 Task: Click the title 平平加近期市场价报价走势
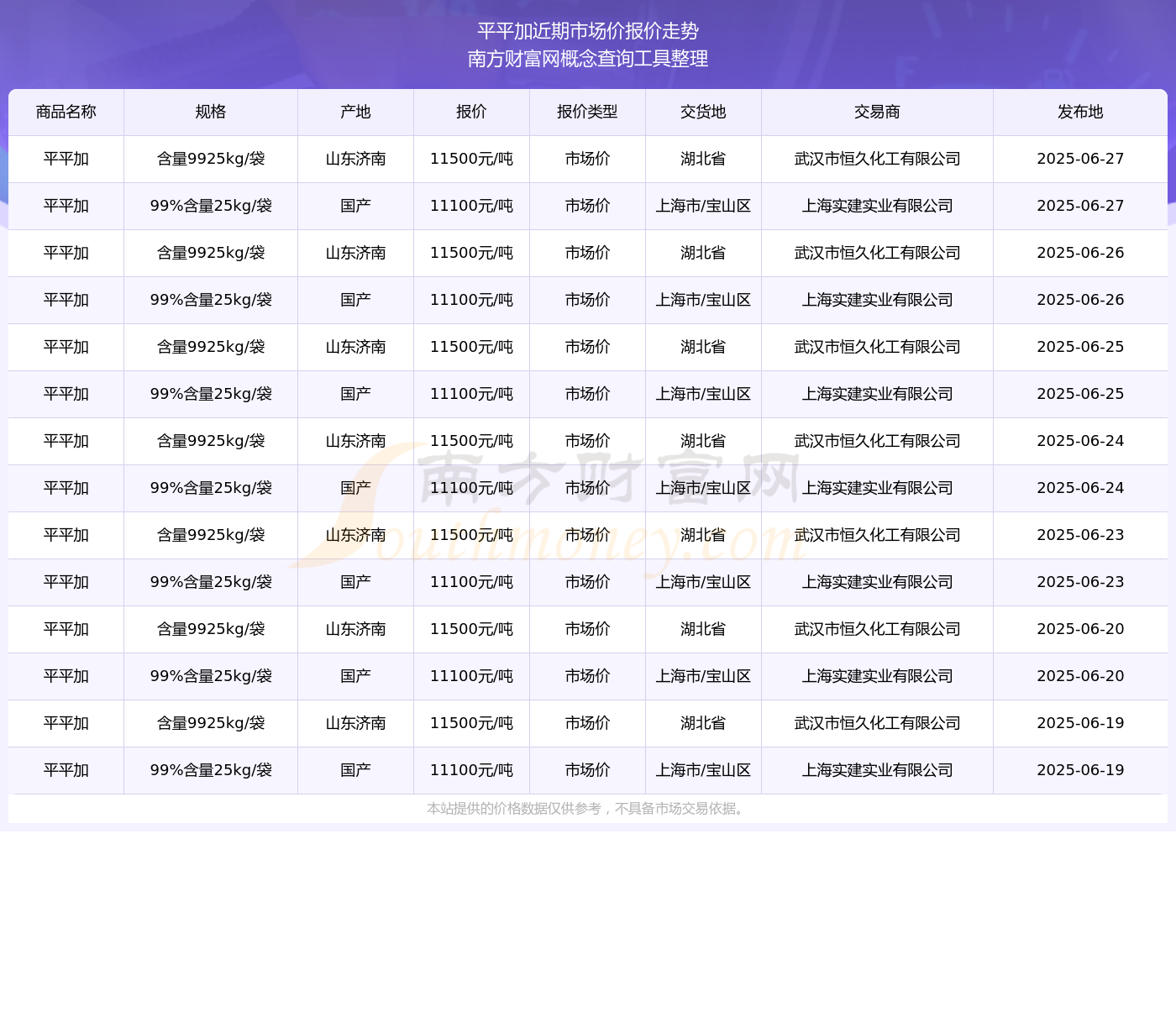[x=588, y=31]
